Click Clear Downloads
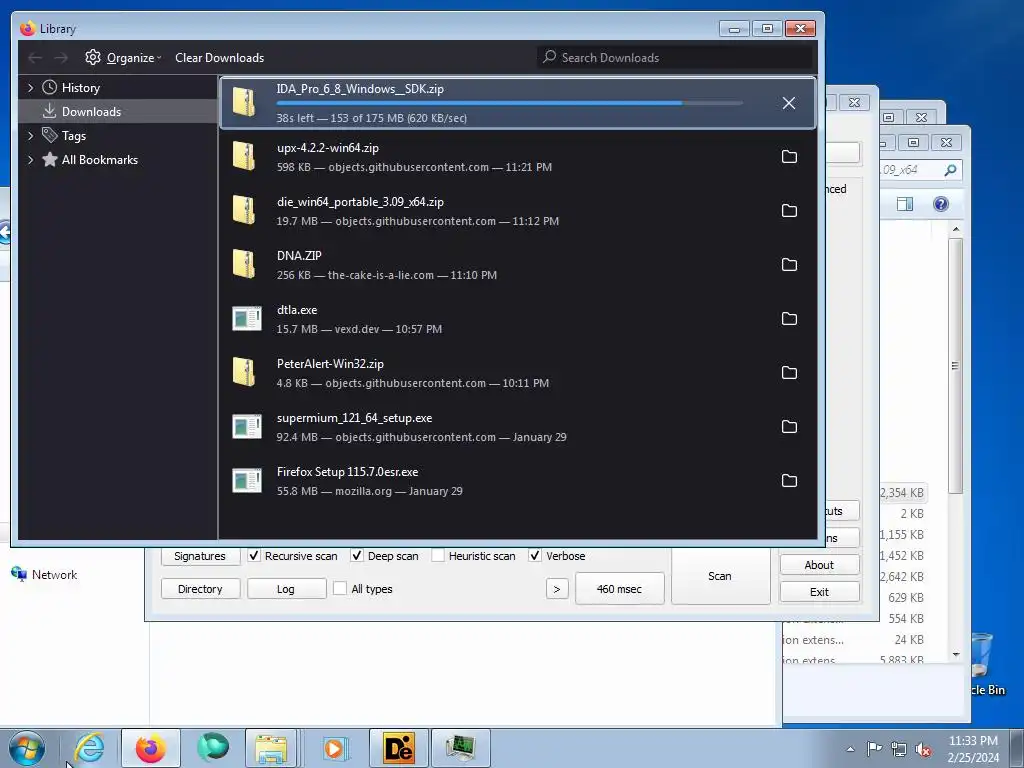This screenshot has height=768, width=1024. click(x=219, y=58)
